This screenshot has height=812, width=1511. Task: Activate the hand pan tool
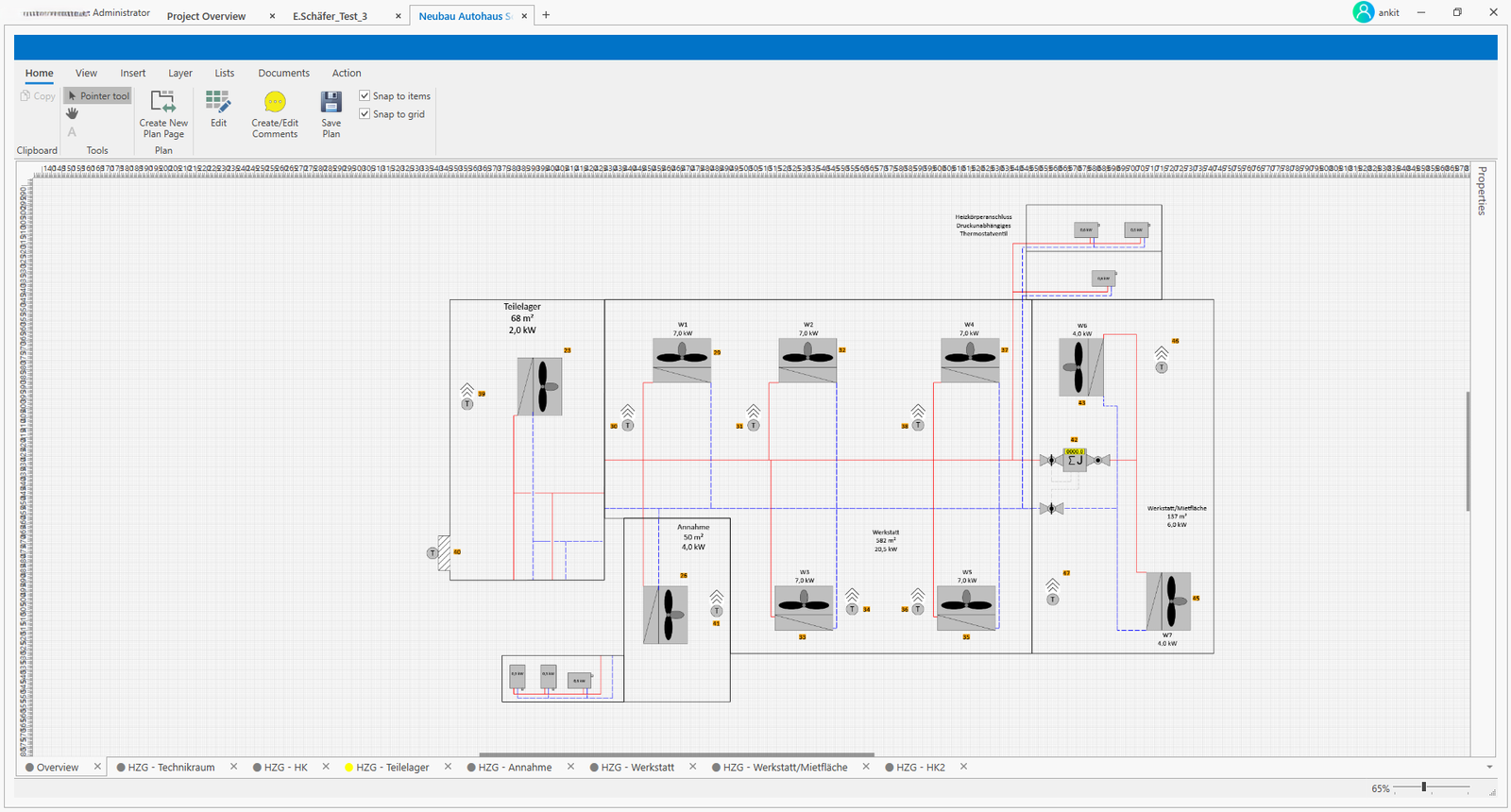(72, 113)
